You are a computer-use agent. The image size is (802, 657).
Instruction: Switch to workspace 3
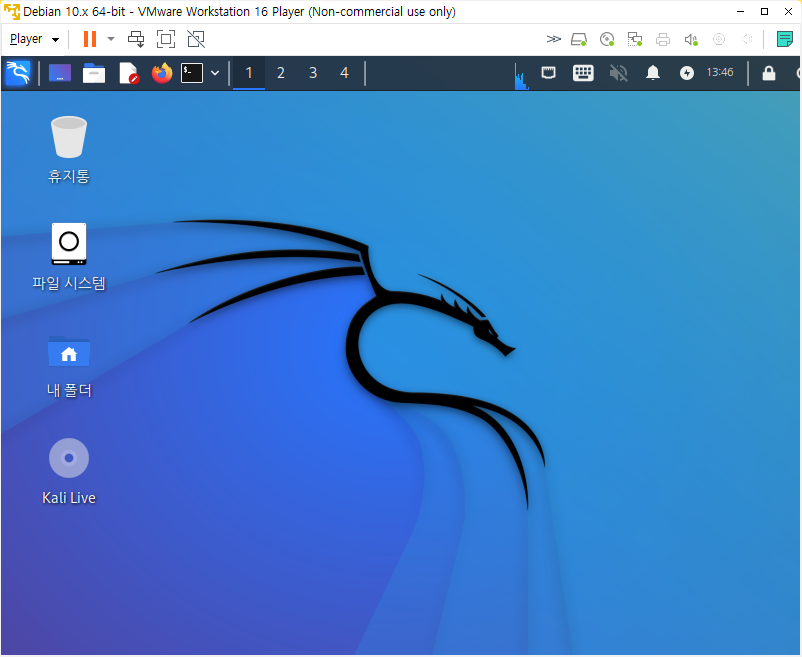(x=313, y=73)
